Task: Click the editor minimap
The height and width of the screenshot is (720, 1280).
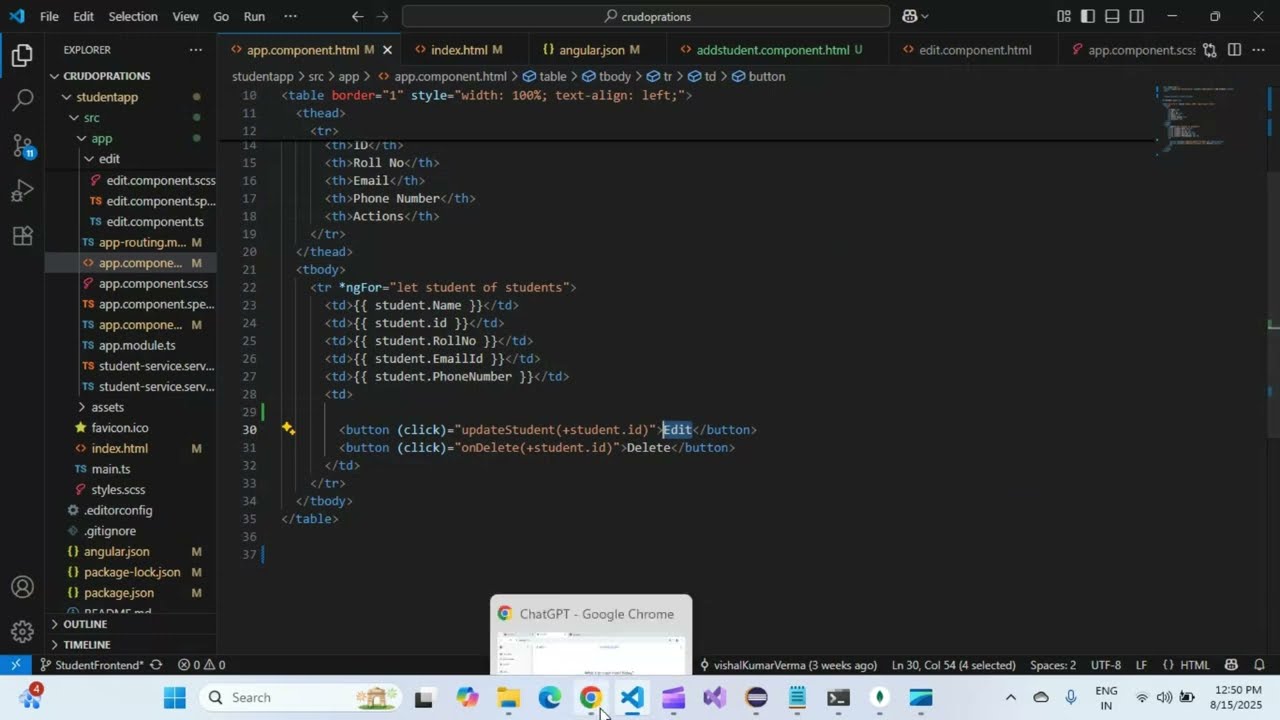Action: click(1198, 119)
